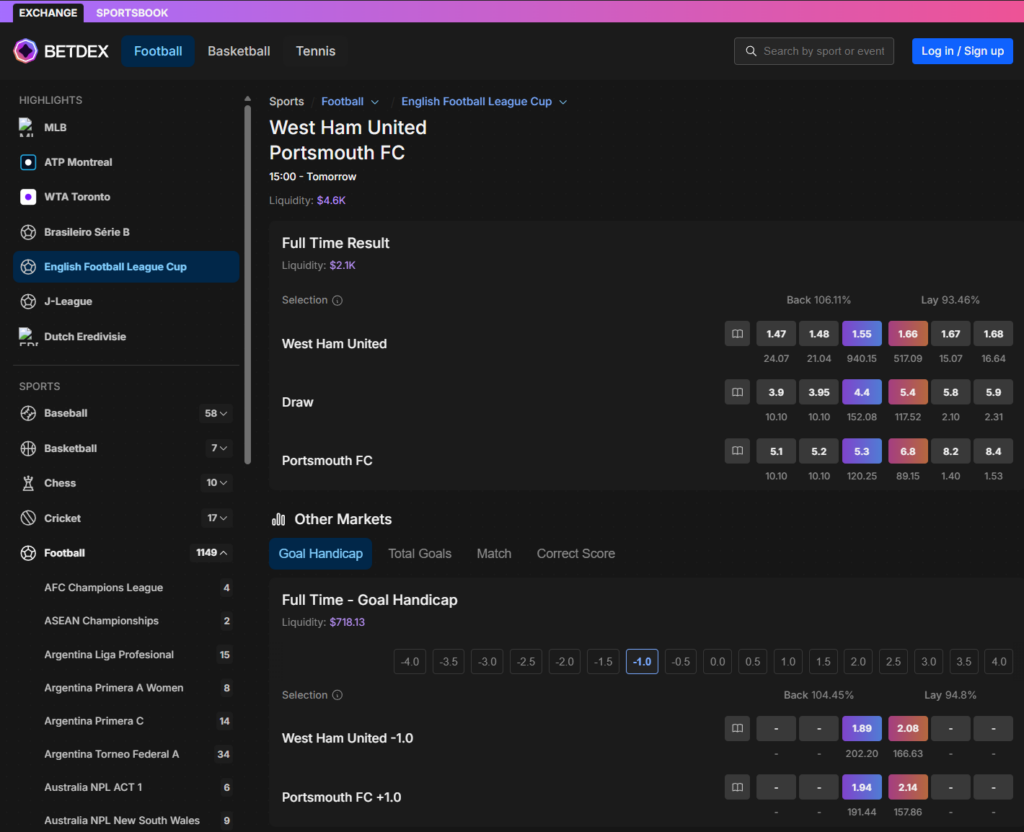Open the Basketball main navigation tab
Screen dimensions: 1024x832
click(x=239, y=51)
